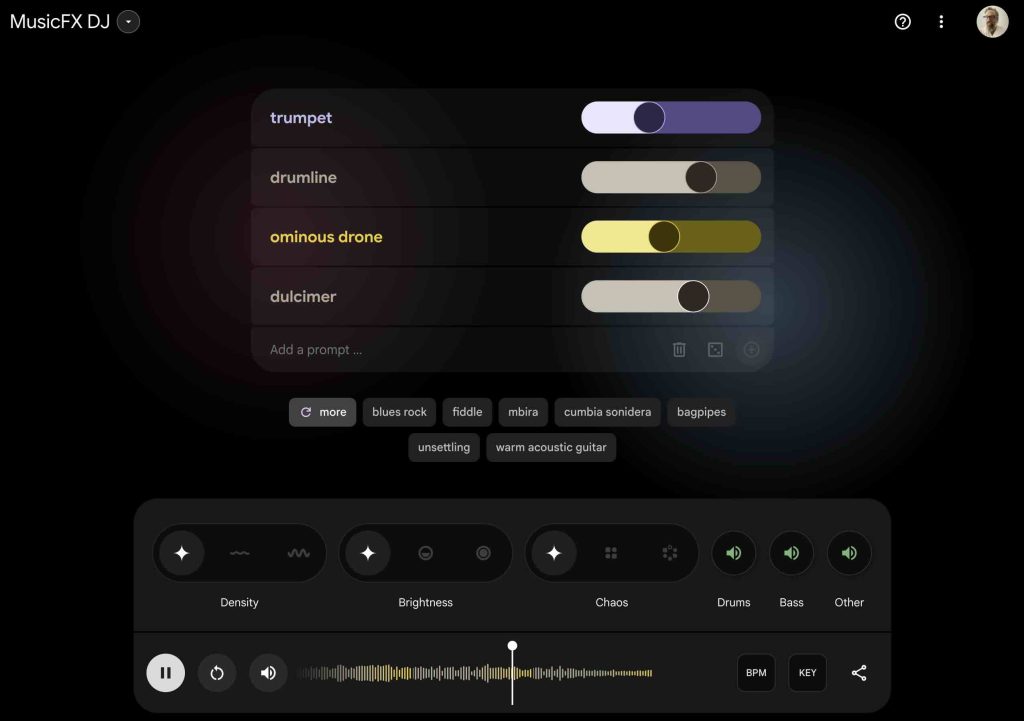Open the user profile avatar
The width and height of the screenshot is (1024, 721).
pos(992,22)
